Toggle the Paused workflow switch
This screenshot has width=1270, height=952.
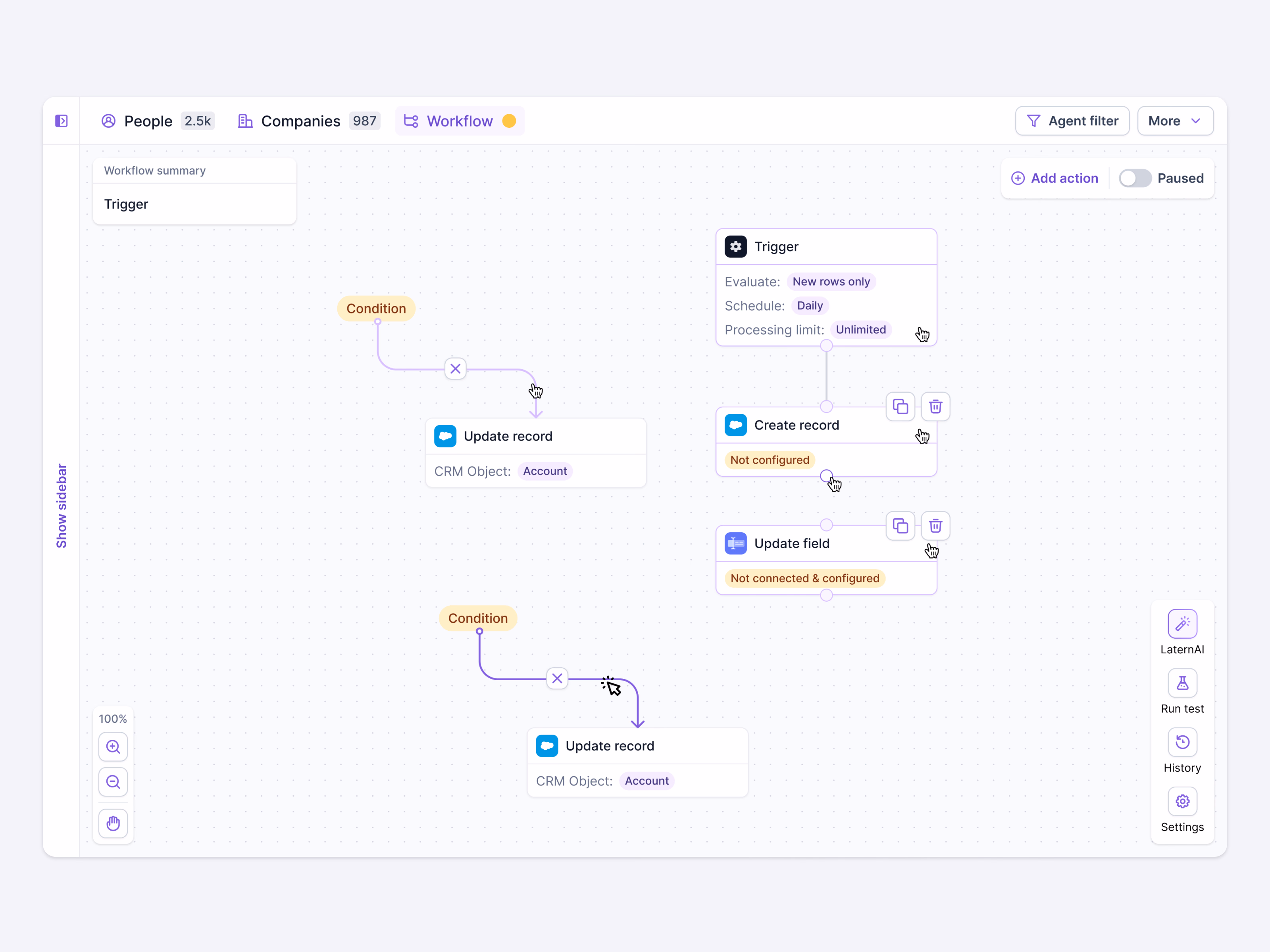1135,178
